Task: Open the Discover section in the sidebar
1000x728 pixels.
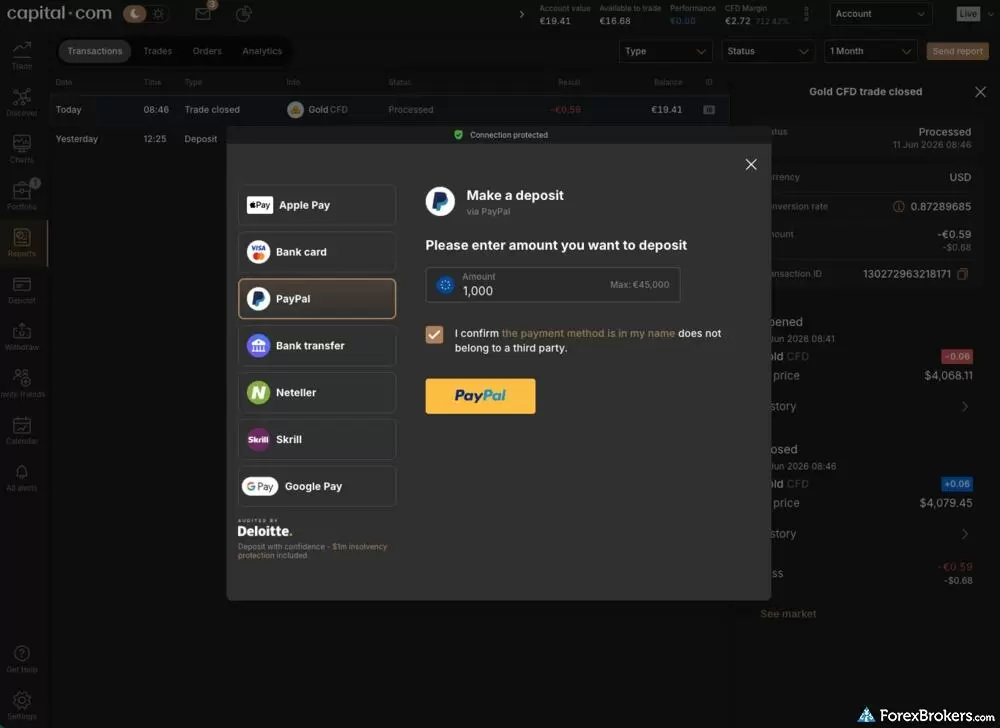Action: (22, 102)
